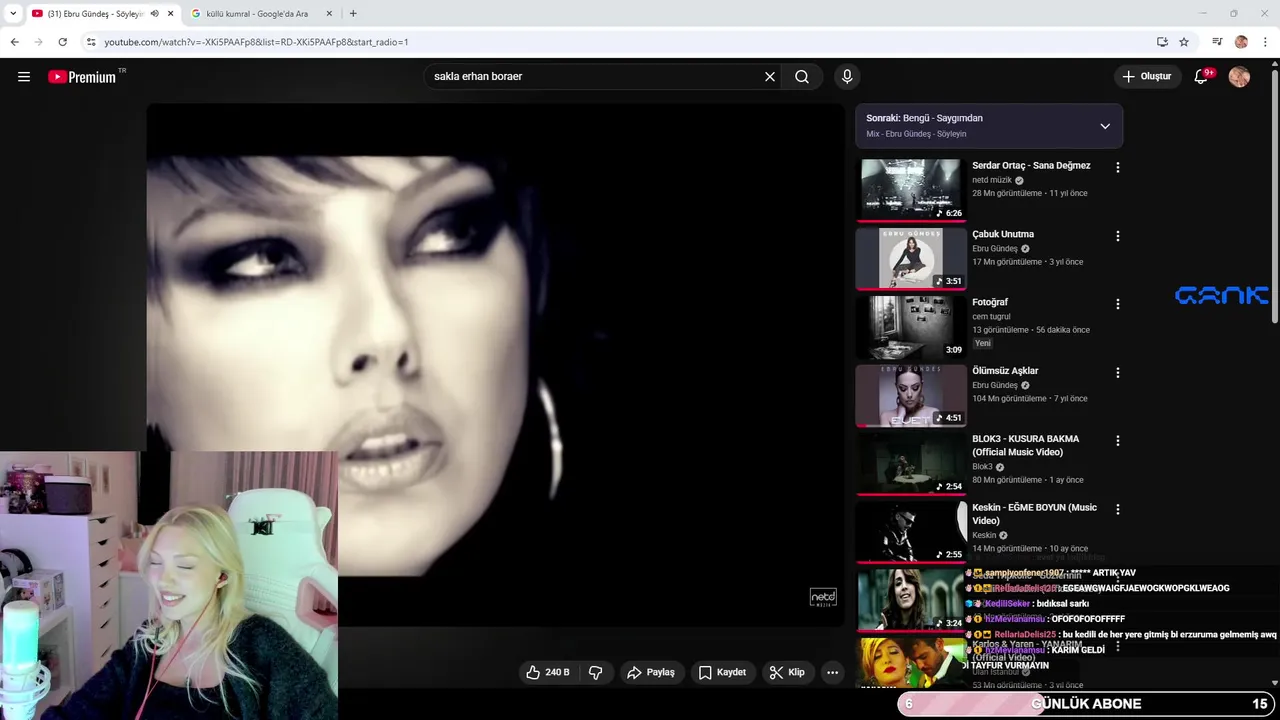Create a clip using Klip
1280x720 pixels.
coord(787,673)
